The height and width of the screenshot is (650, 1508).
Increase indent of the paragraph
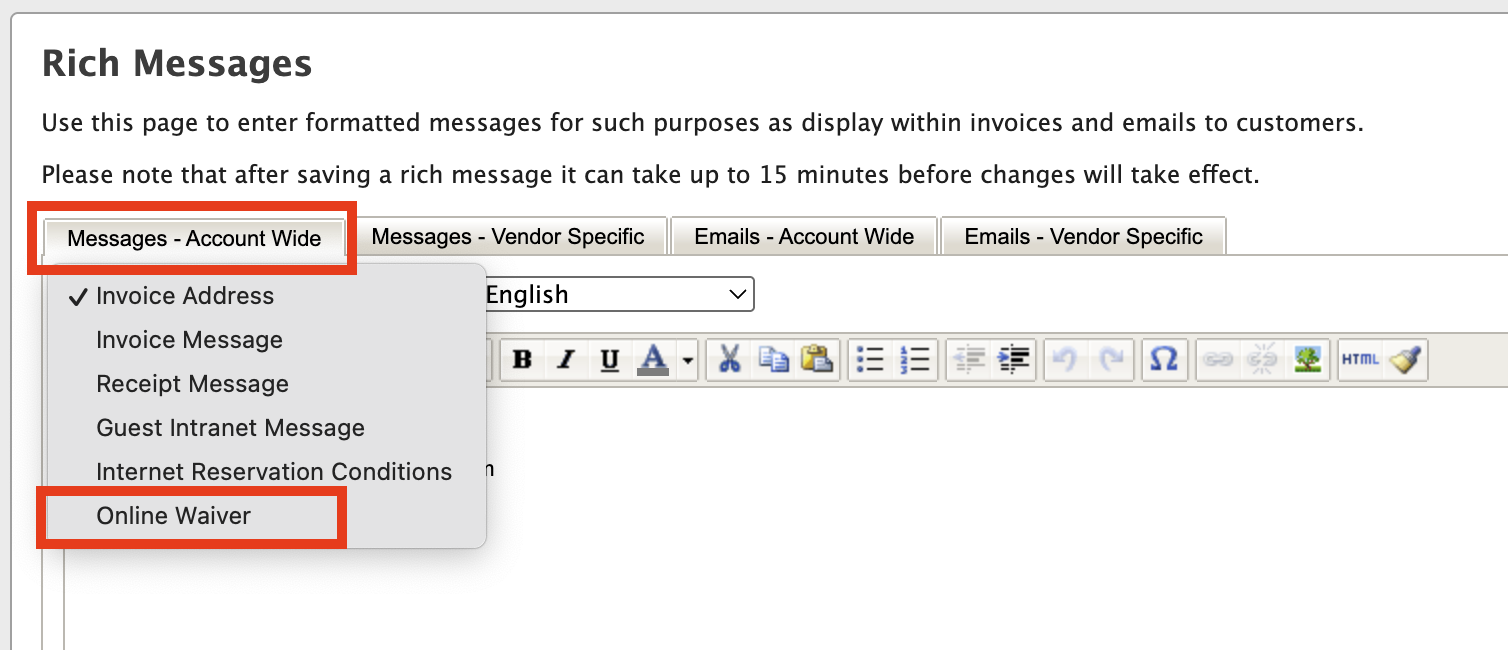click(1013, 360)
